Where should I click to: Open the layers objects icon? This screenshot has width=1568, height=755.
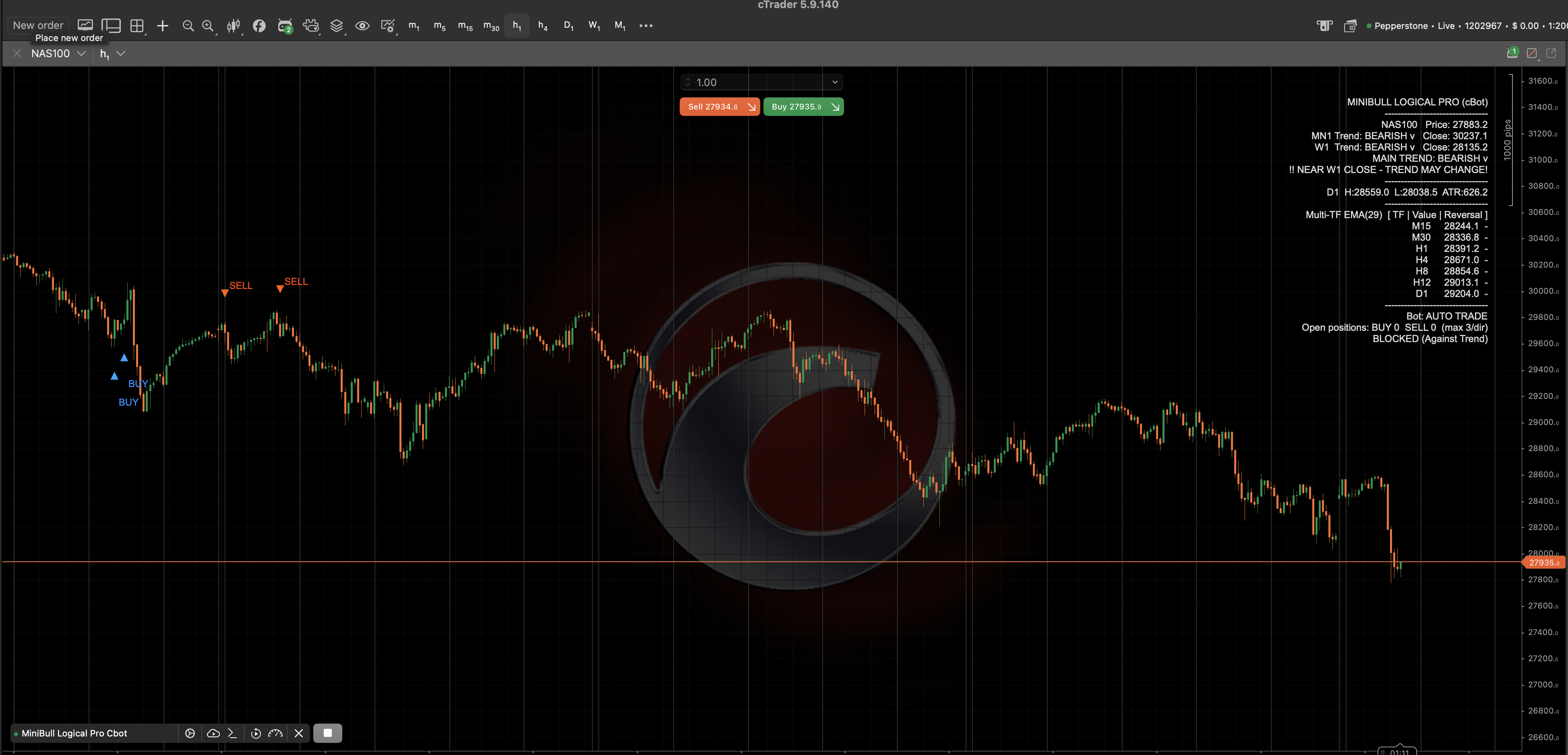tap(337, 25)
